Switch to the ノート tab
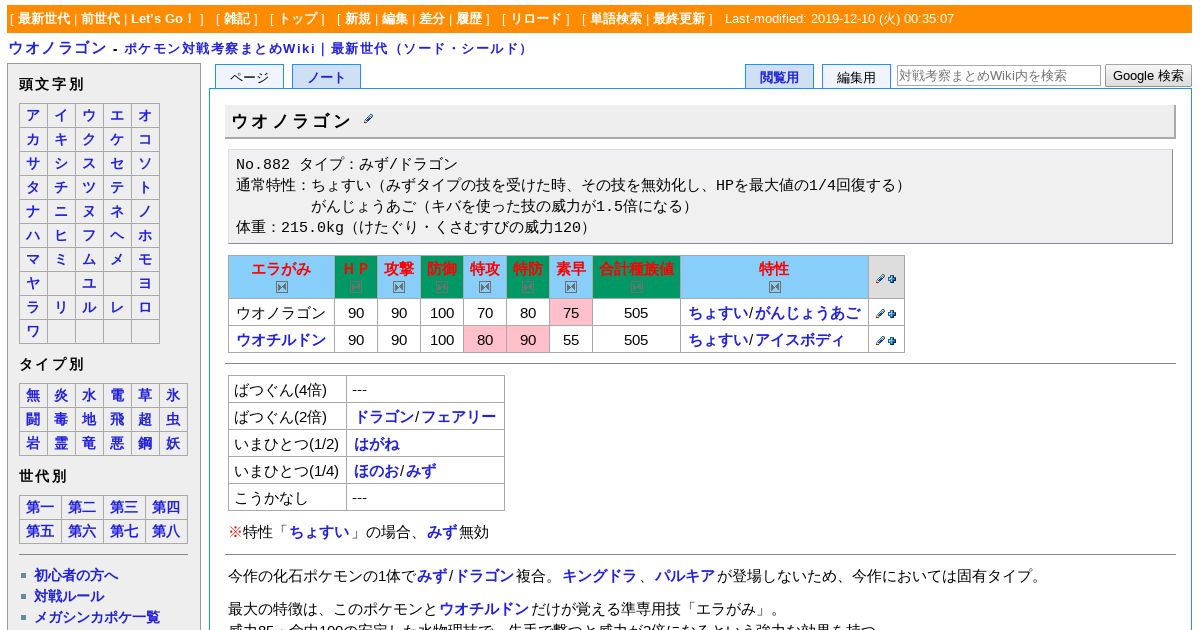The height and width of the screenshot is (630, 1200). [x=326, y=77]
